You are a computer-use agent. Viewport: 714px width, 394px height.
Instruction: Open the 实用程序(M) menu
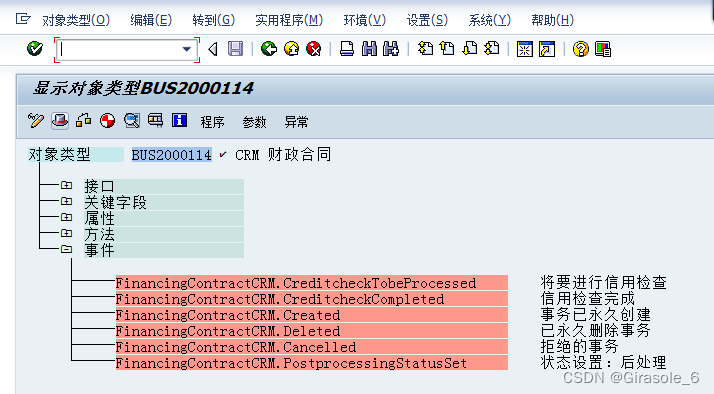tap(289, 20)
